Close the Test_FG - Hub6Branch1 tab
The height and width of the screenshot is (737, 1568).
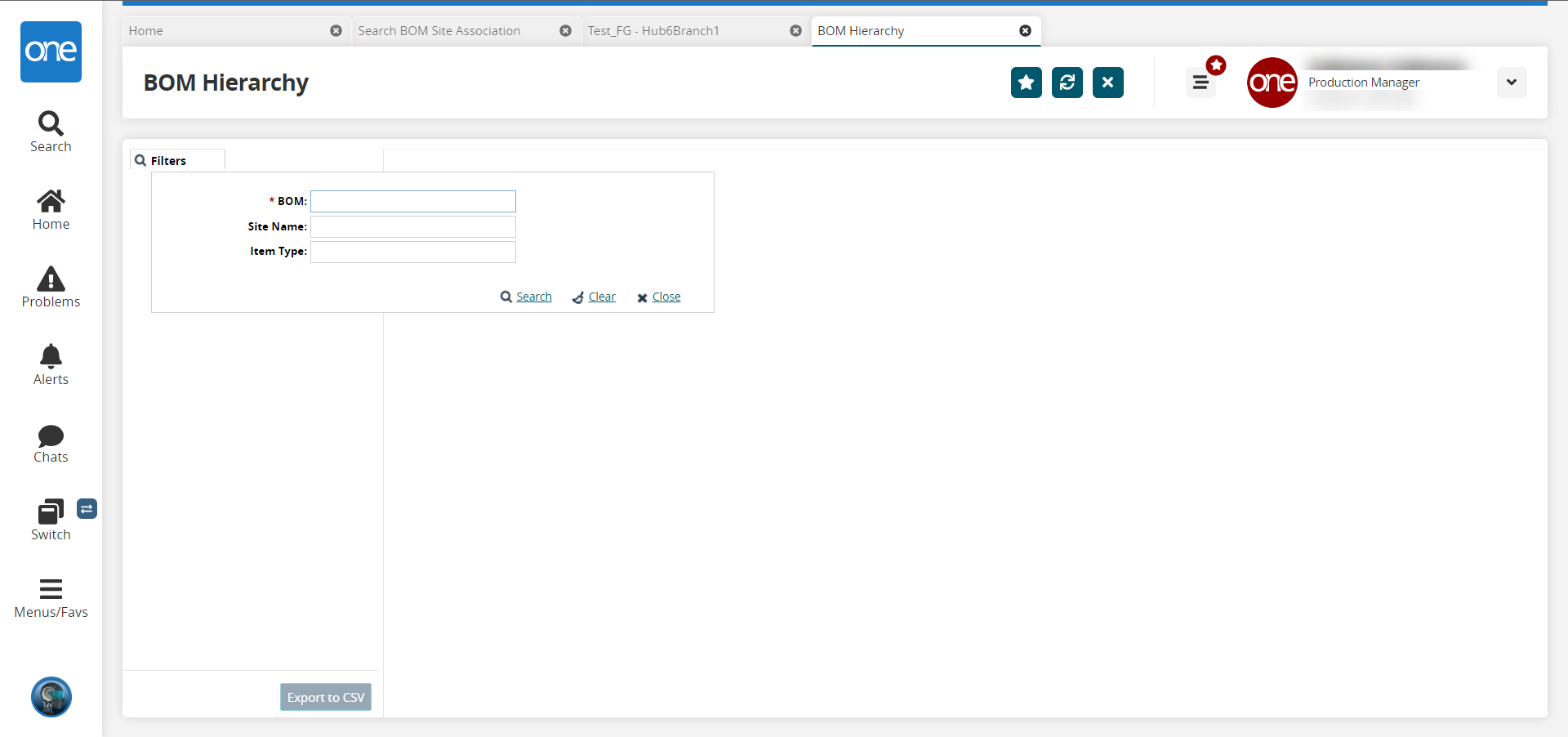click(795, 31)
